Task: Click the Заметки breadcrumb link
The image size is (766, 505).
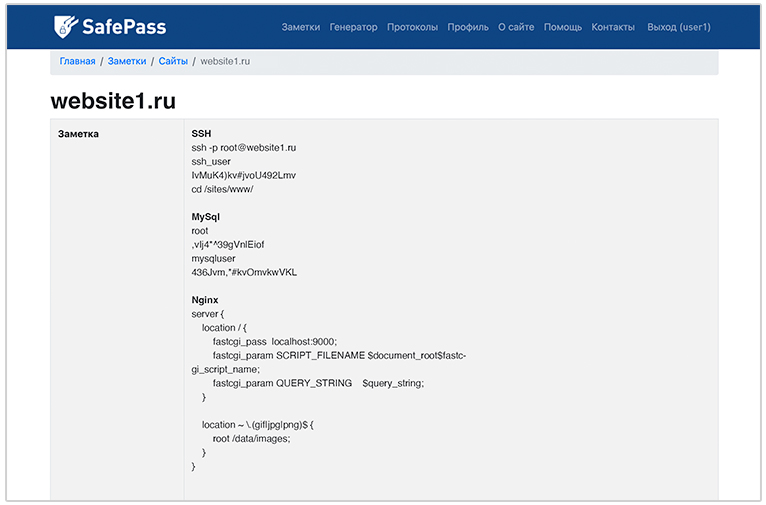Action: coord(127,61)
